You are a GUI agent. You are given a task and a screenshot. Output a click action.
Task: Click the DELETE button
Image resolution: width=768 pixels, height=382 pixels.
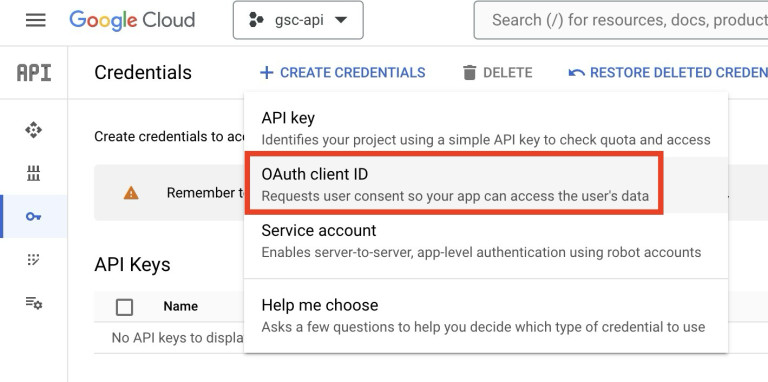pyautogui.click(x=497, y=72)
